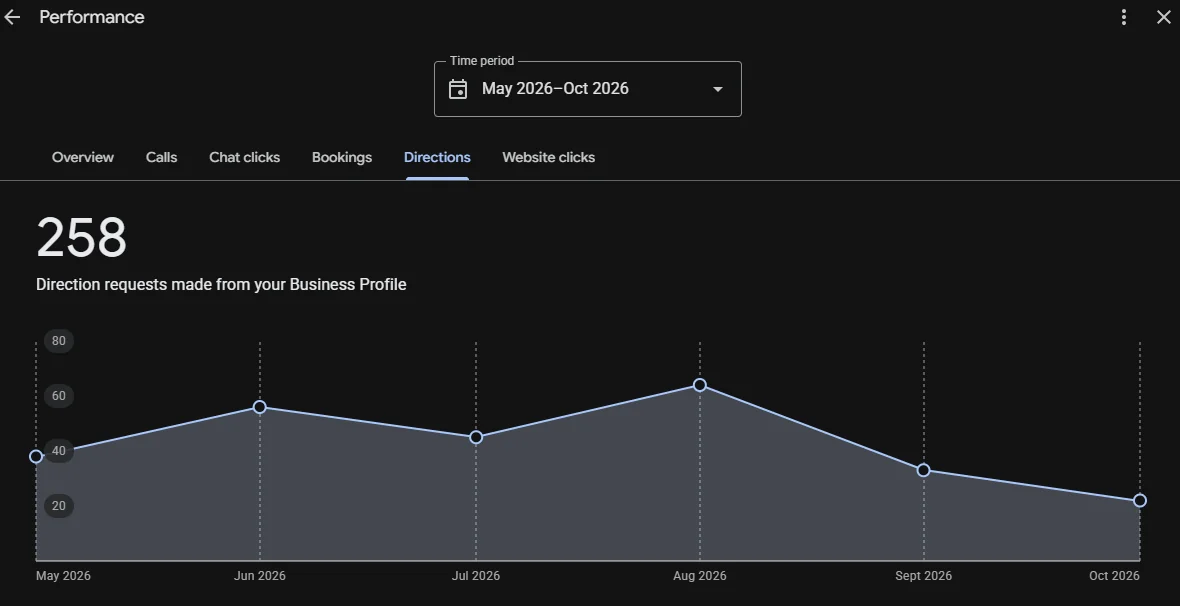The height and width of the screenshot is (606, 1180).
Task: Click the 'Aug 2026' x-axis label
Action: (x=700, y=576)
